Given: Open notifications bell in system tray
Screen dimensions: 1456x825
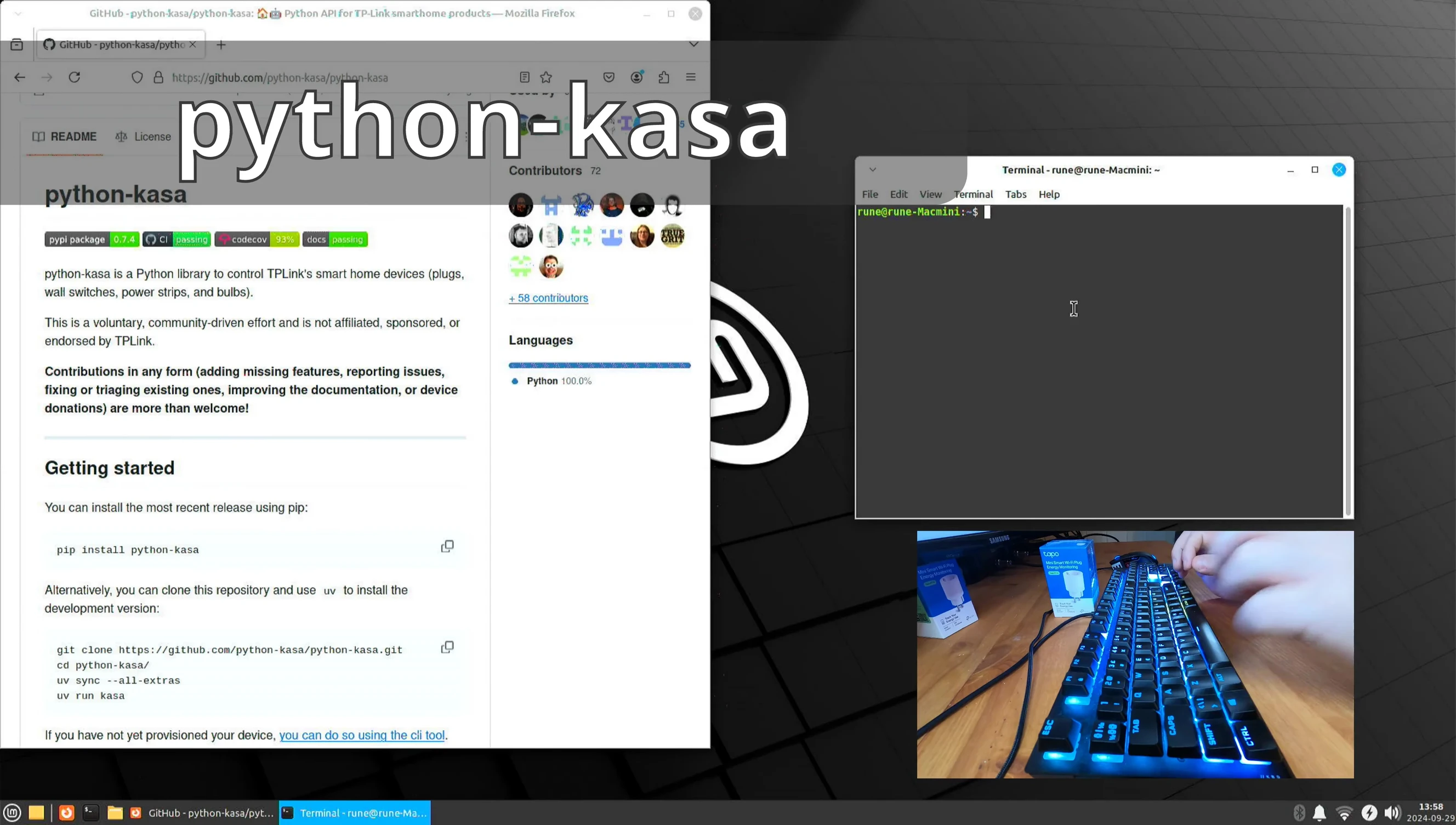Looking at the screenshot, I should [1319, 813].
